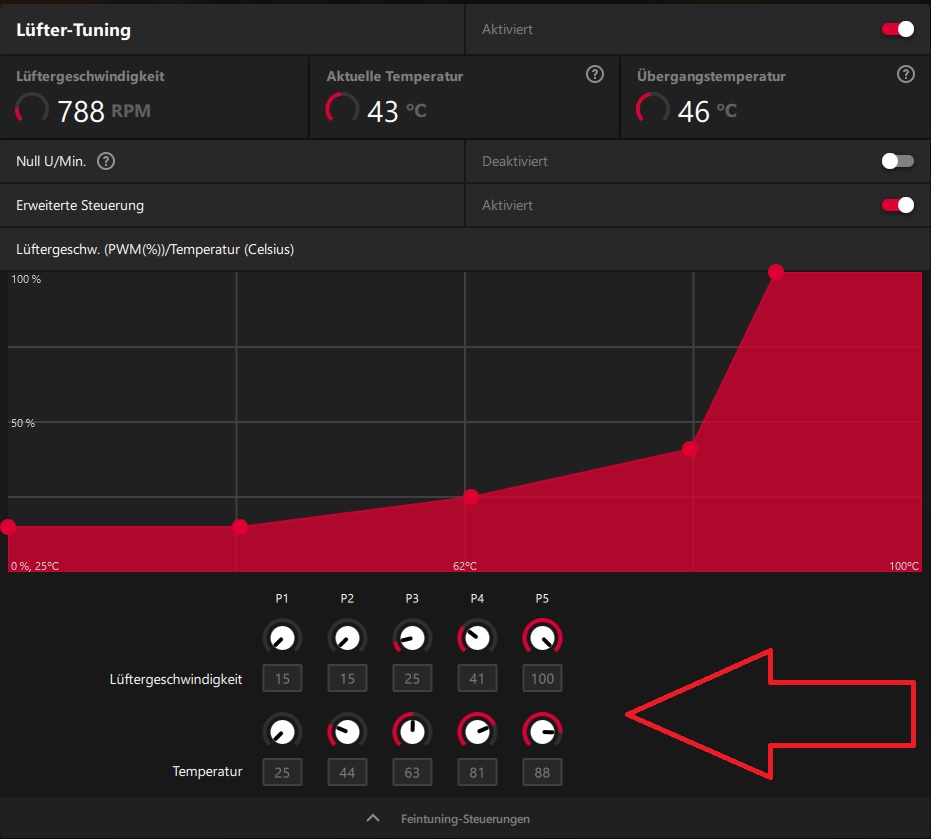Click Aktiviert text beside Lüfter-Tuning
Viewport: 931px width, 839px height.
507,30
